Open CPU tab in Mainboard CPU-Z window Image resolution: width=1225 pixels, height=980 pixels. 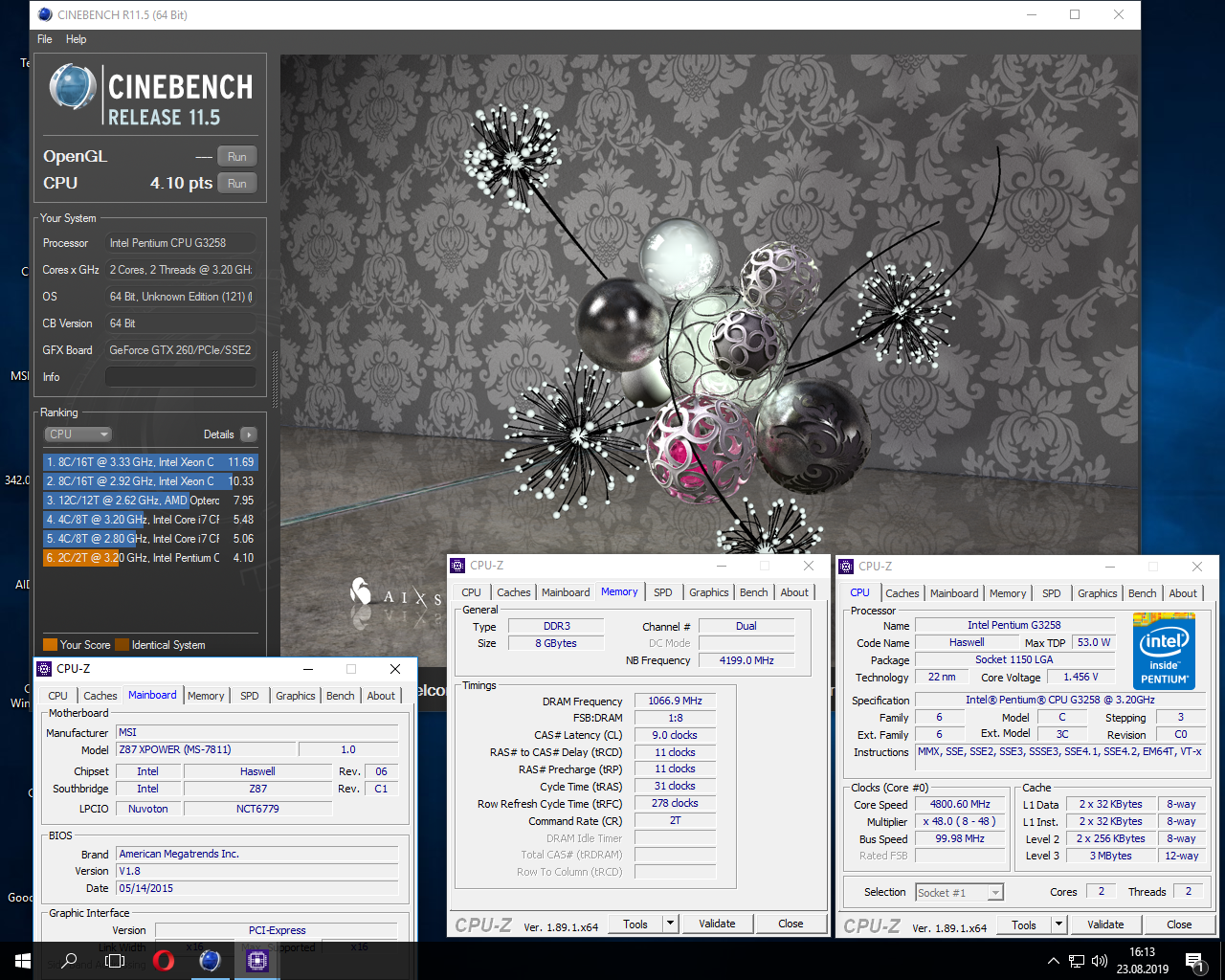click(x=57, y=696)
